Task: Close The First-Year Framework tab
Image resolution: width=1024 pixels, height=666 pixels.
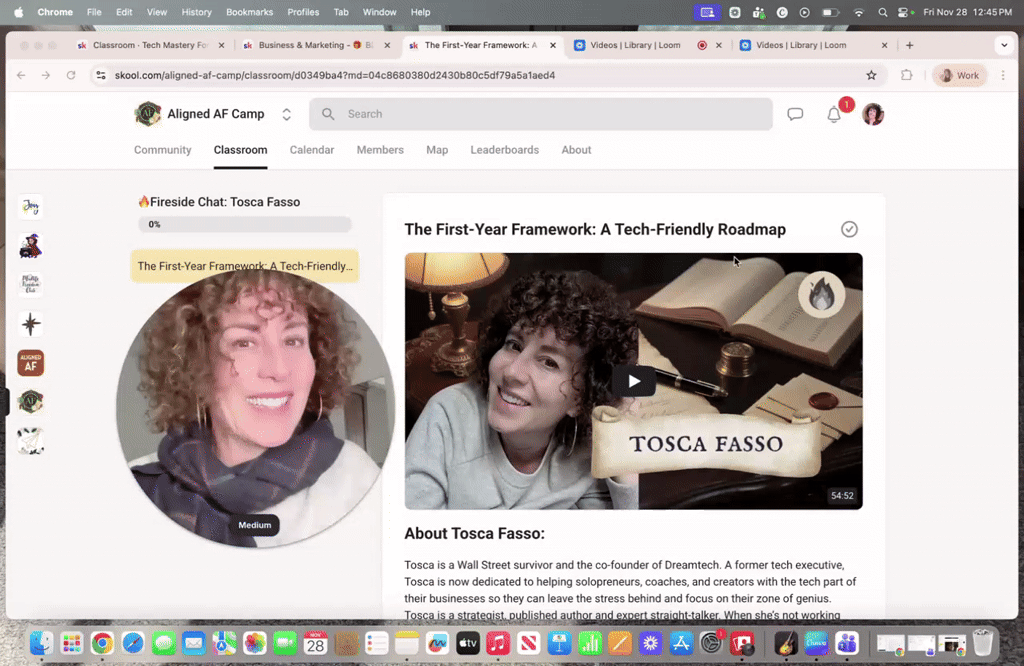Action: click(553, 45)
